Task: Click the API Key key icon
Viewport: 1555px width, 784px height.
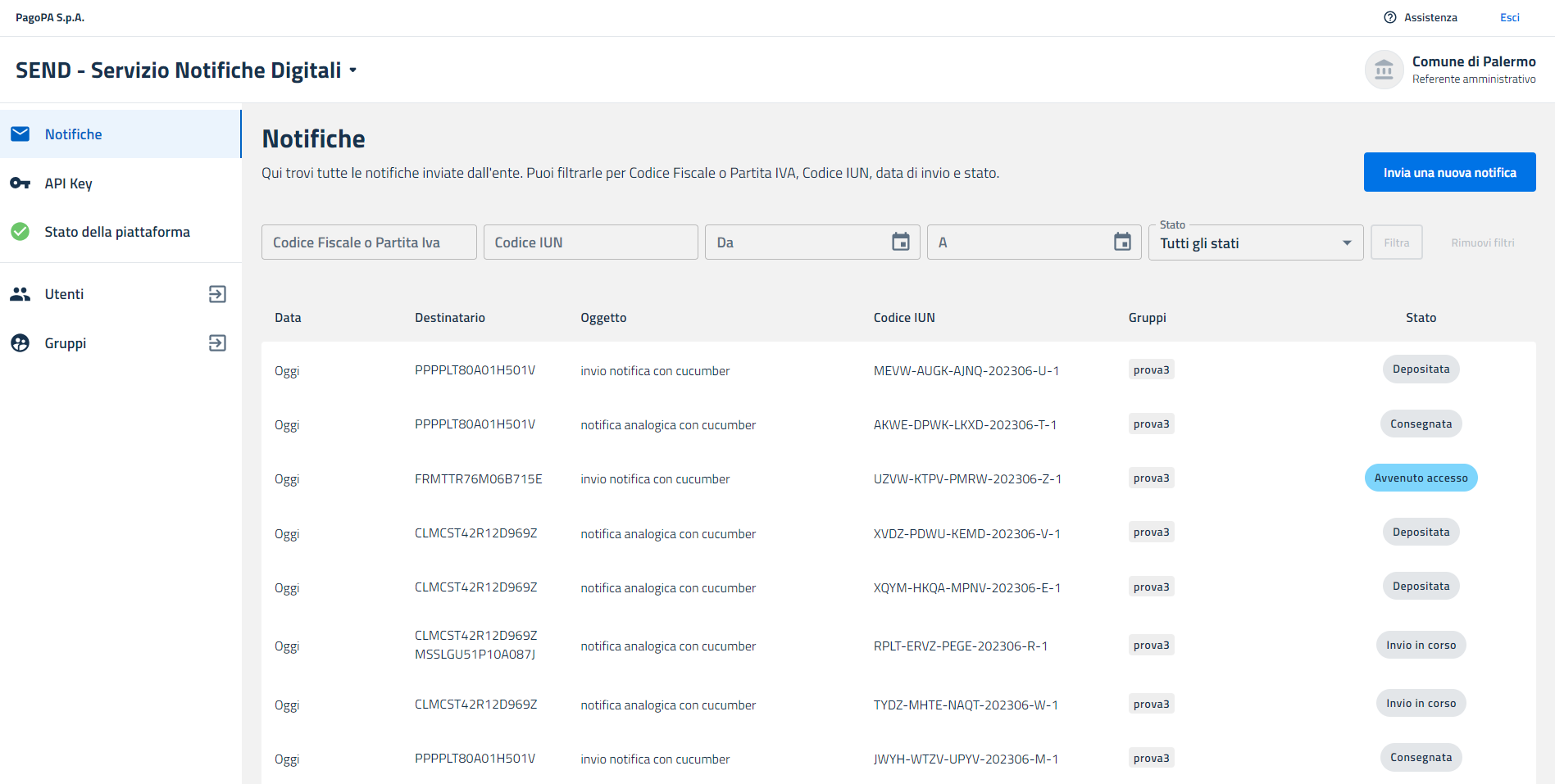Action: (x=20, y=184)
